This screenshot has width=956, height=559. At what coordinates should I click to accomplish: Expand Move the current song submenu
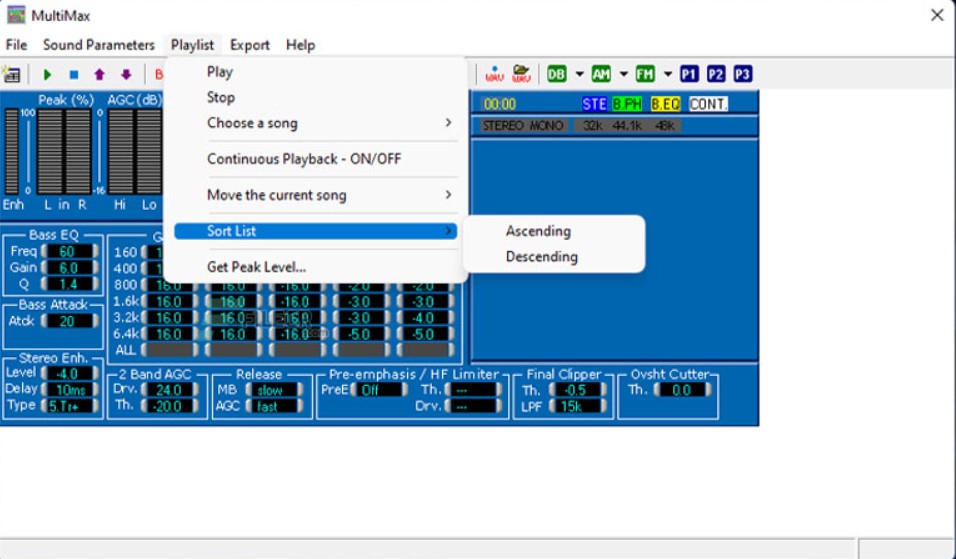pos(315,195)
